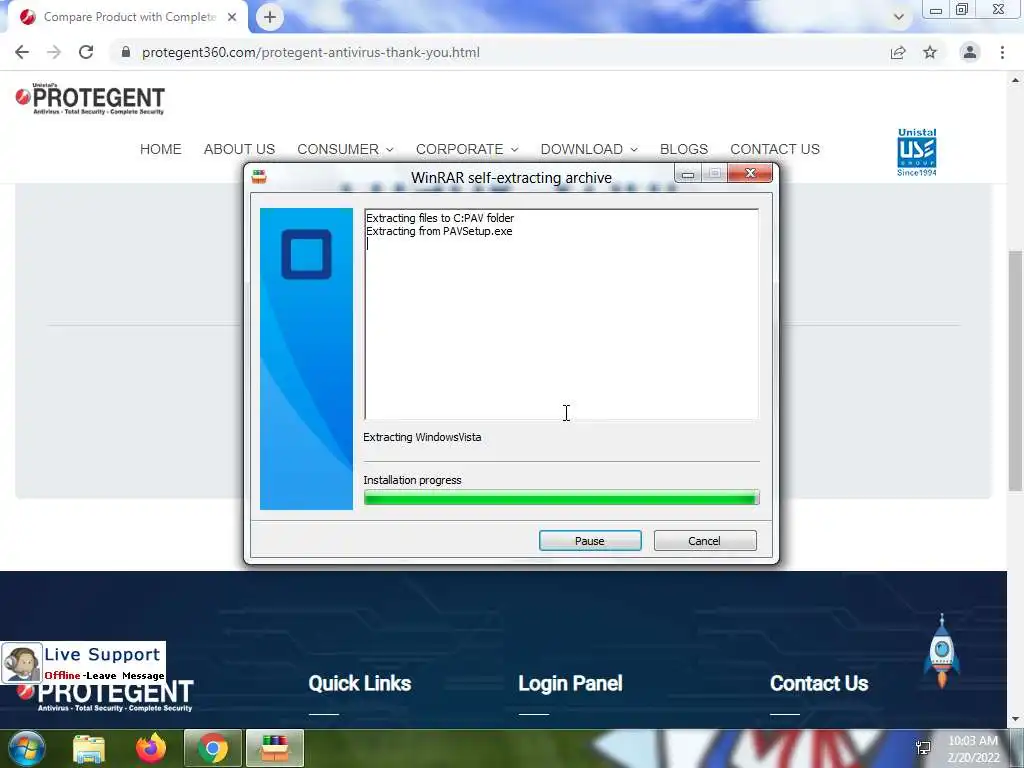The width and height of the screenshot is (1024, 768).
Task: Click the Unistal Group logo
Action: pyautogui.click(x=917, y=152)
